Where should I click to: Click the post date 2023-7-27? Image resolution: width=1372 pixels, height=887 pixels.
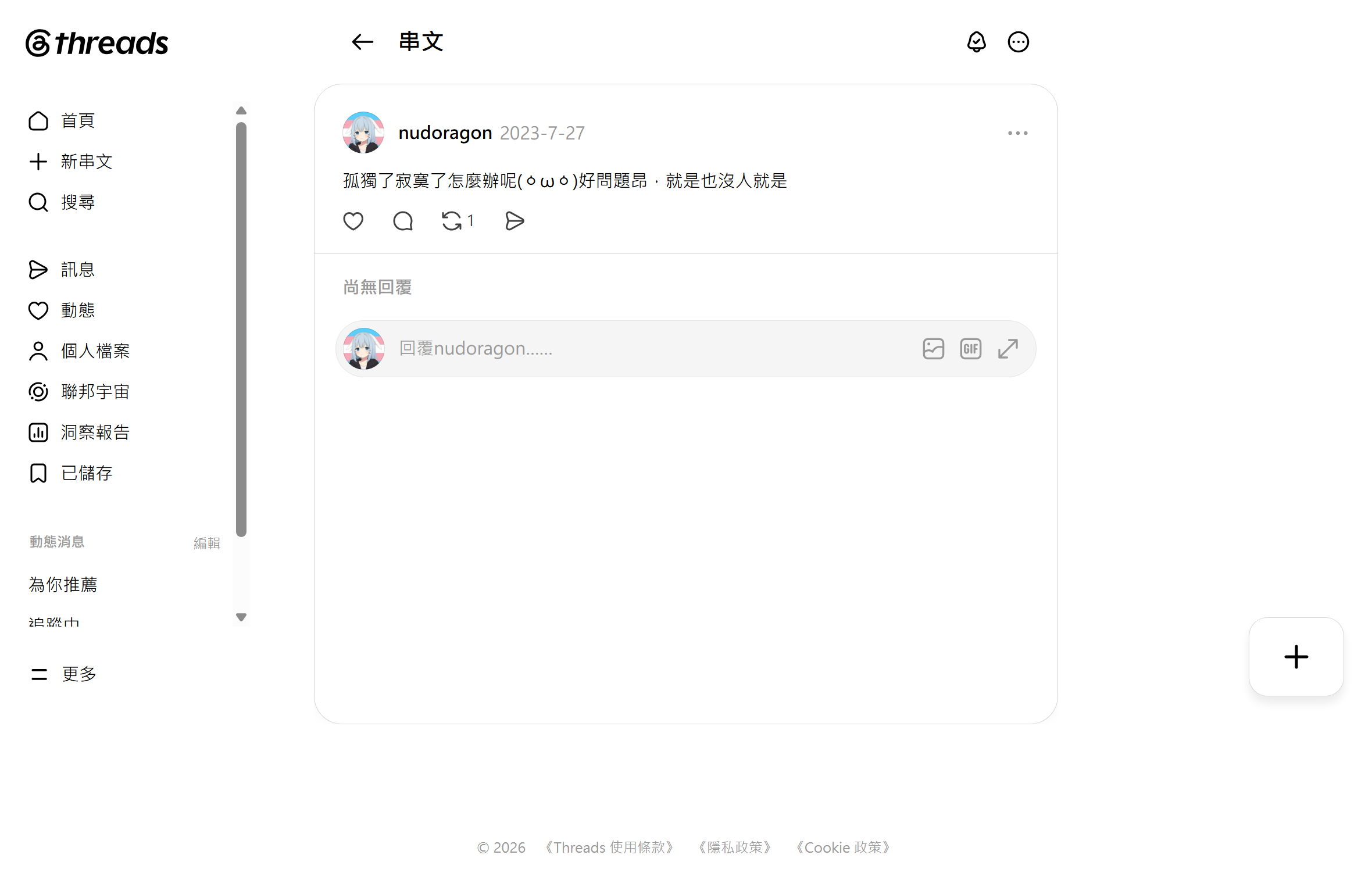(x=542, y=133)
